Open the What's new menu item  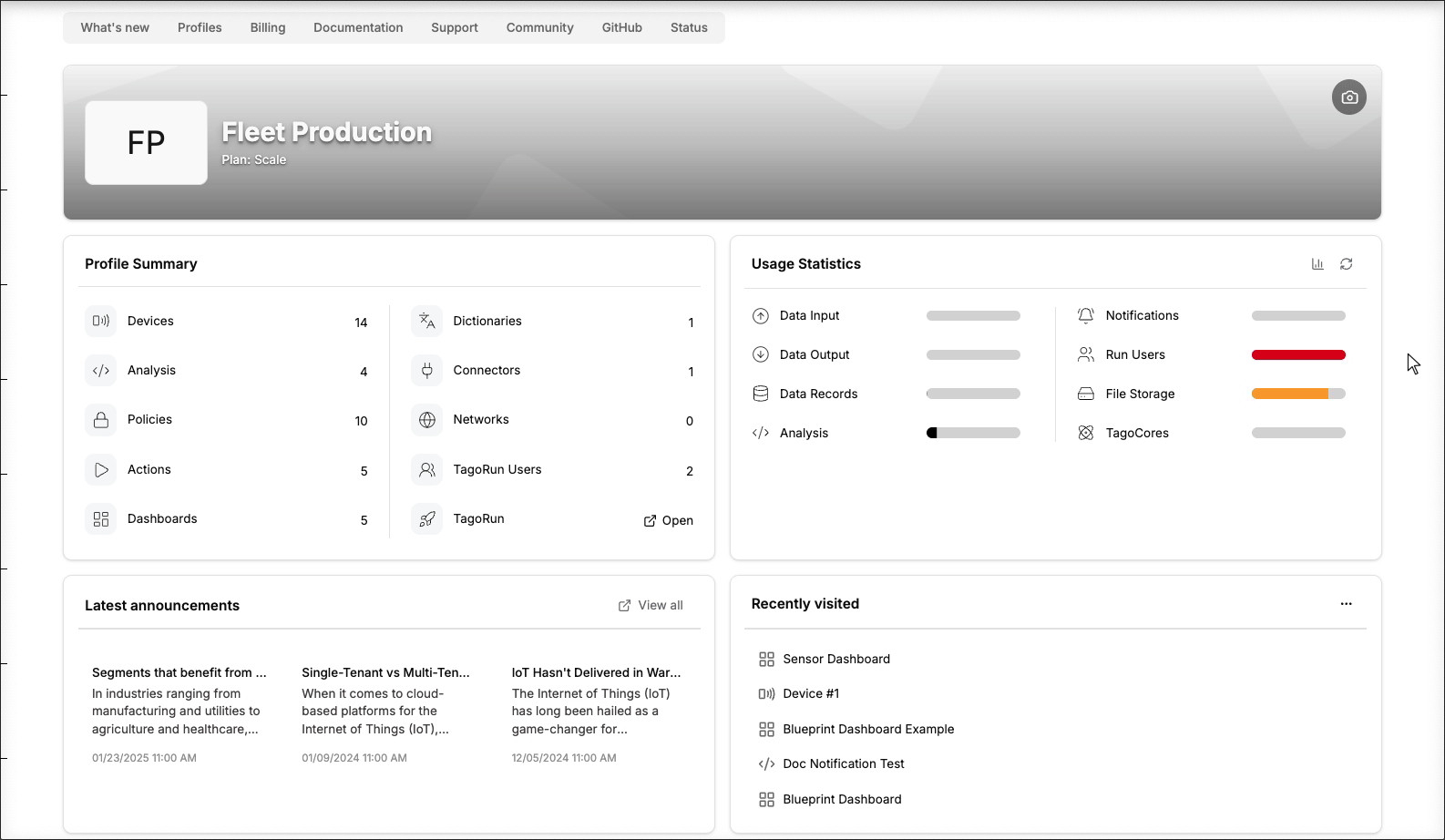coord(115,28)
